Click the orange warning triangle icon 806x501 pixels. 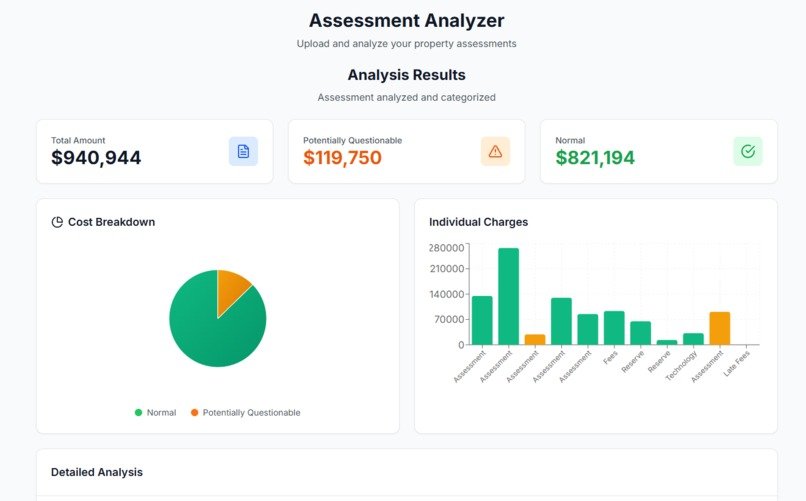tap(495, 151)
